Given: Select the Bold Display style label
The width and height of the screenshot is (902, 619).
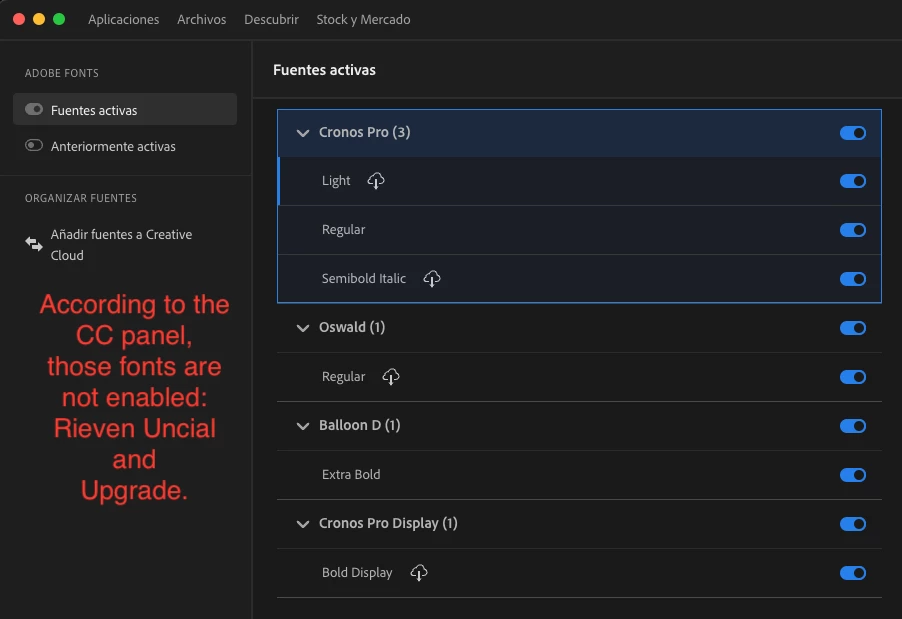Looking at the screenshot, I should pos(357,572).
